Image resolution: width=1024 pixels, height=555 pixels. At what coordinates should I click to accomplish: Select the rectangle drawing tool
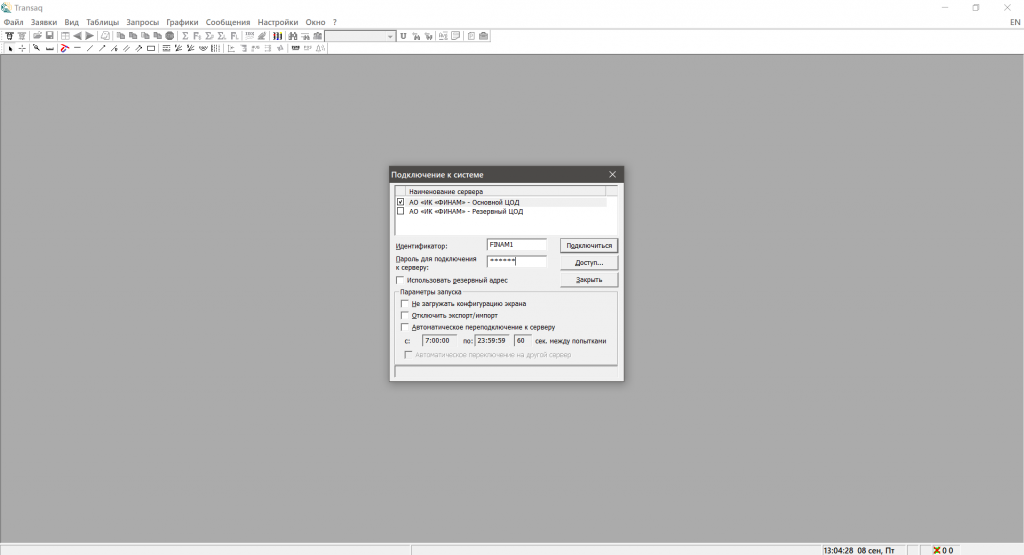tap(151, 48)
